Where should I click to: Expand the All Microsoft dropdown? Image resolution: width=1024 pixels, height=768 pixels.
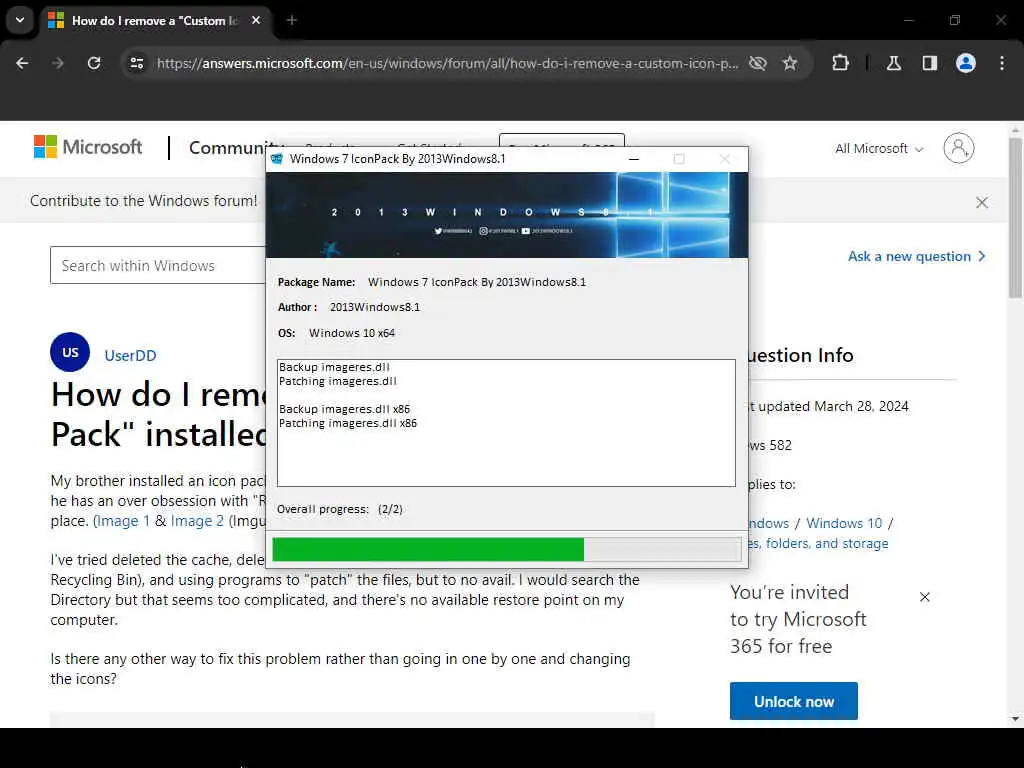(879, 149)
